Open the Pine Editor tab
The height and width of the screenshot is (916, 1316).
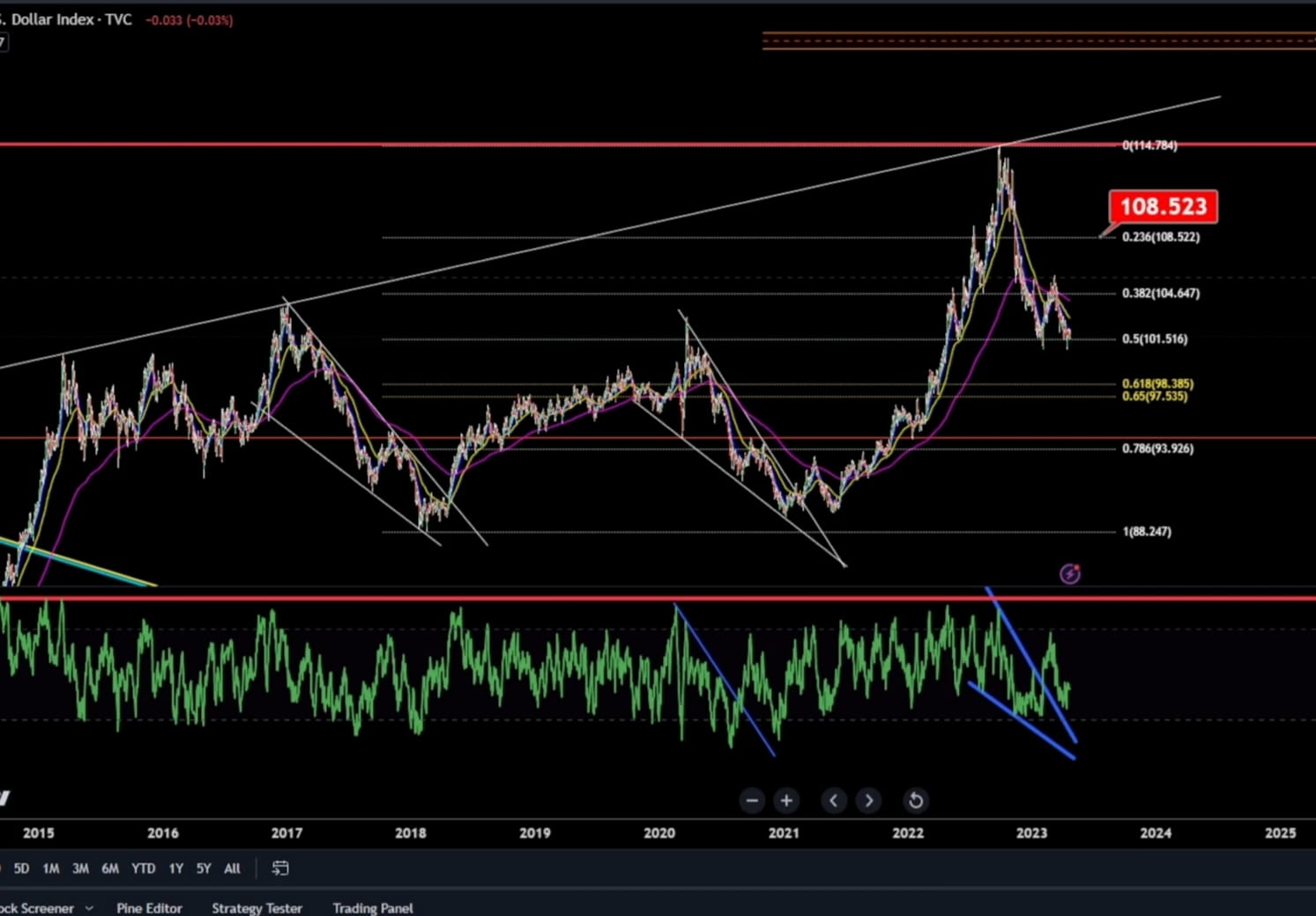pyautogui.click(x=149, y=908)
